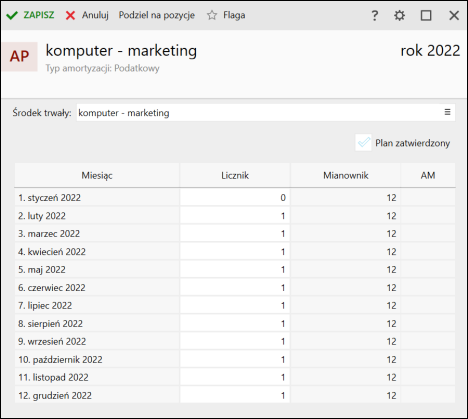The height and width of the screenshot is (419, 468).
Task: Click the Licznik cell for grudzień 2022
Action: [x=235, y=395]
